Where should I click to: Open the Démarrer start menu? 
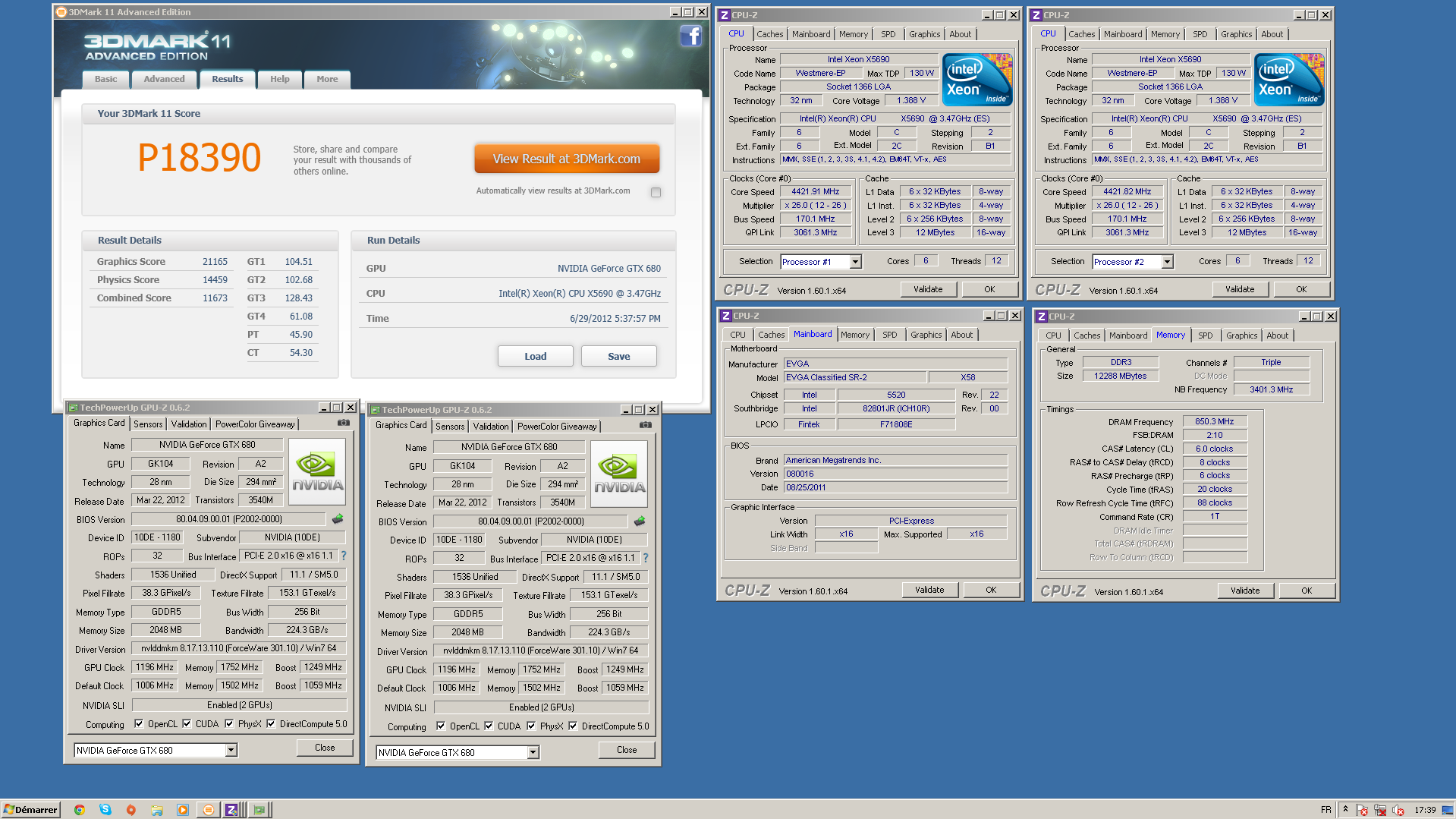(x=30, y=810)
